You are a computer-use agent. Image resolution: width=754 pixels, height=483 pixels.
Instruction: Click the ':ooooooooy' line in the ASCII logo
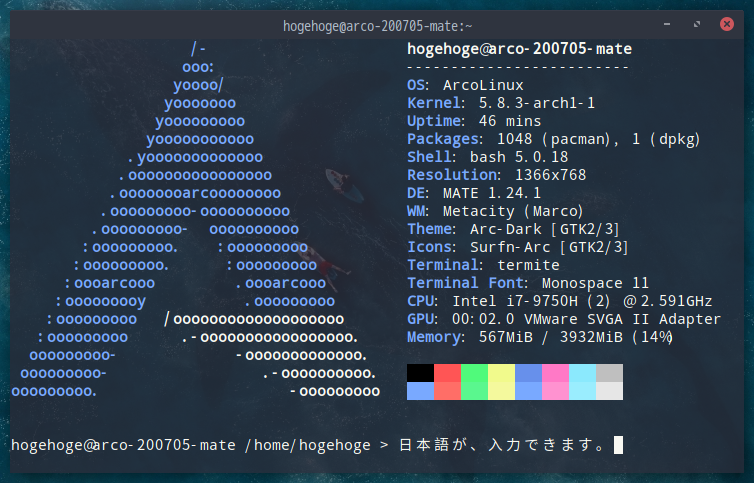[101, 302]
